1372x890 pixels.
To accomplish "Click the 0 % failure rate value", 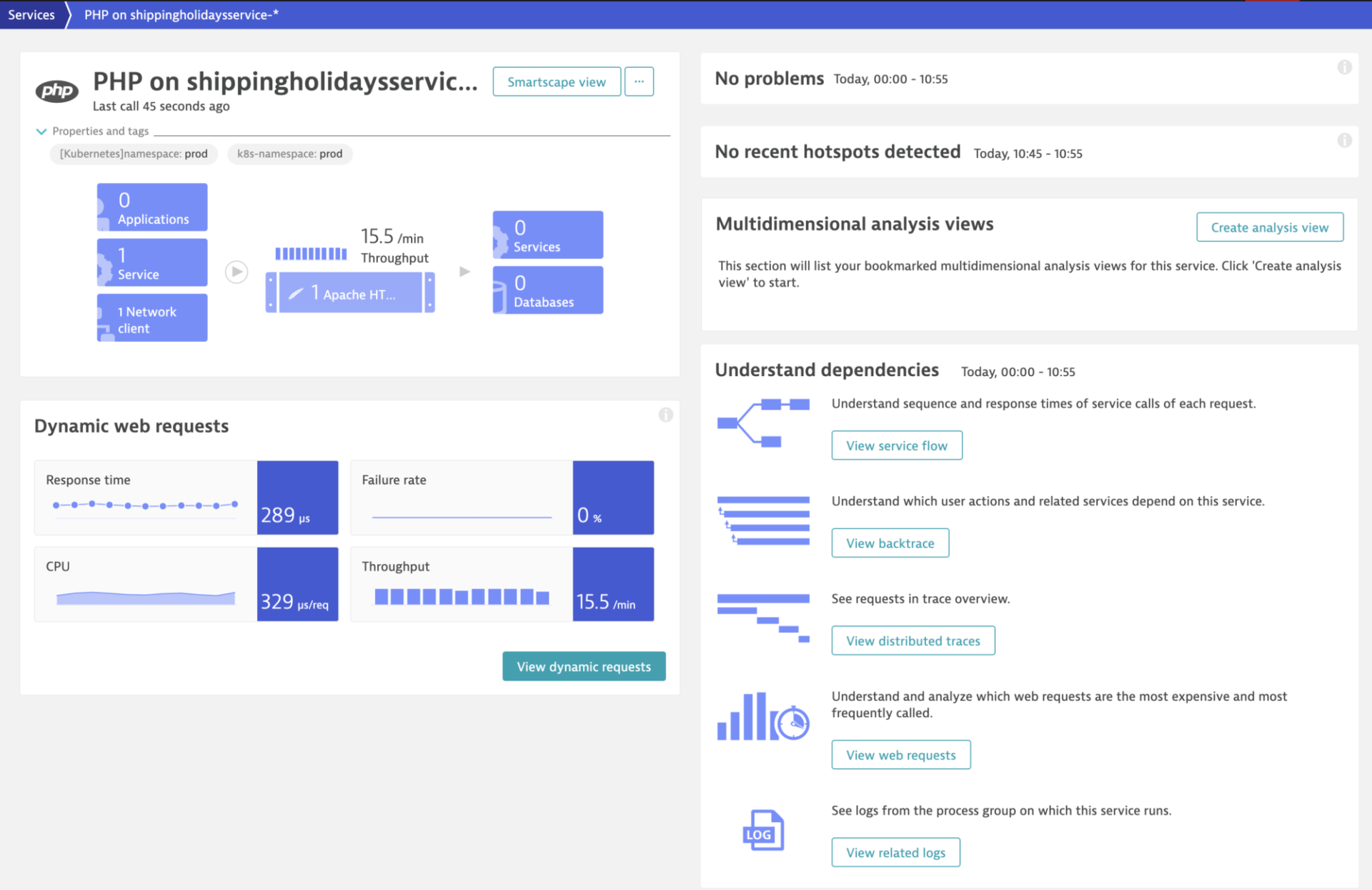I will 613,498.
